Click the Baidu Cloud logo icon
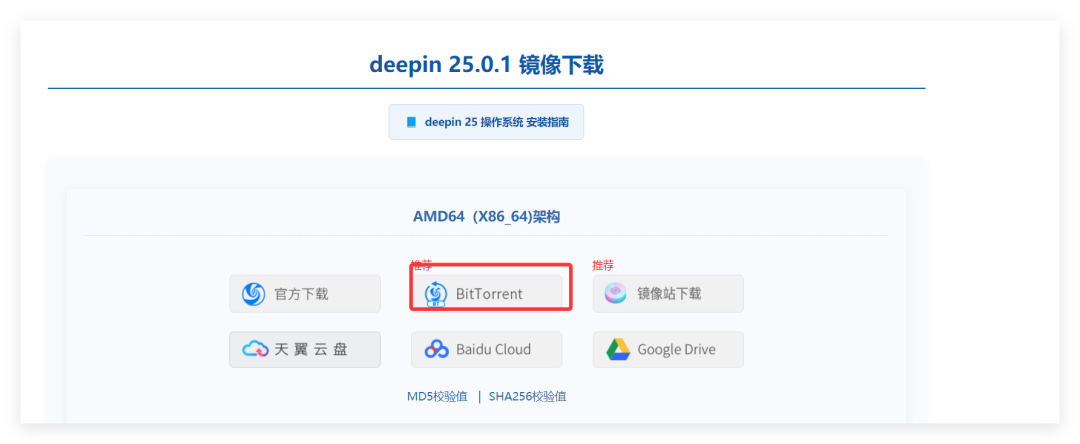This screenshot has width=1080, height=444. click(436, 349)
